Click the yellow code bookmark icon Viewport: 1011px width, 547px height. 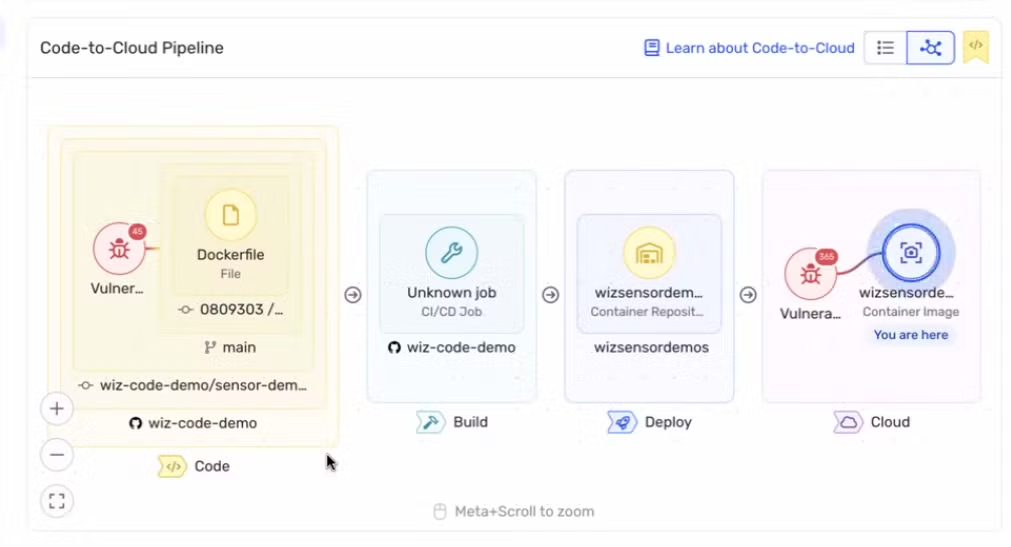coord(975,47)
